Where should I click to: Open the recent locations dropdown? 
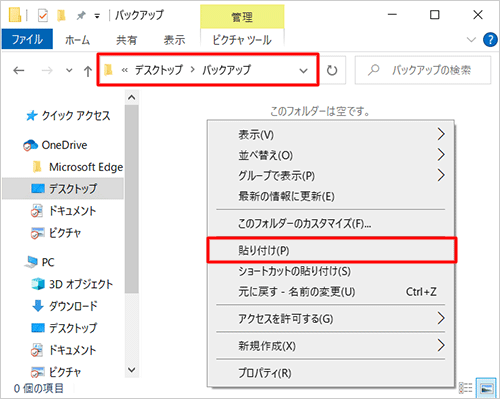(69, 70)
